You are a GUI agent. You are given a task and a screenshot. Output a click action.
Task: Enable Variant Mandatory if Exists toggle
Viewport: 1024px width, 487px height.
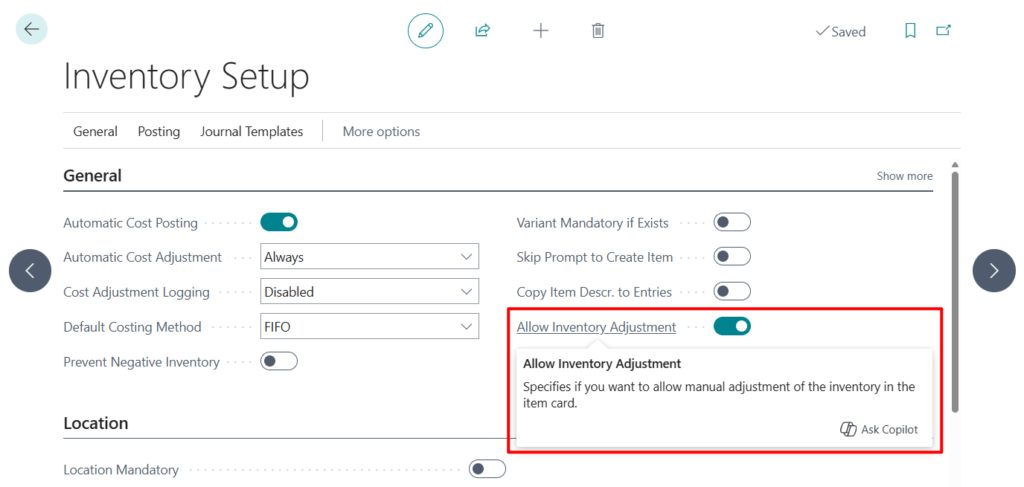(x=732, y=222)
